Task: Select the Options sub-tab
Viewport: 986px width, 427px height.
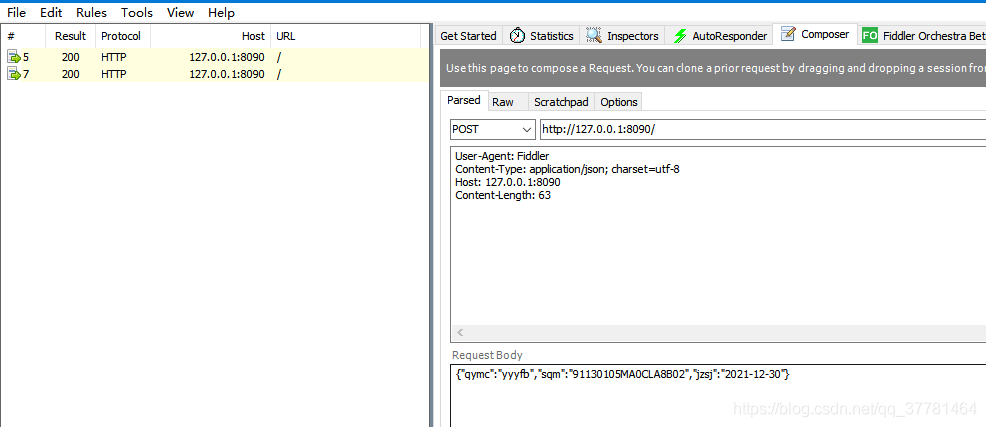Action: point(619,102)
